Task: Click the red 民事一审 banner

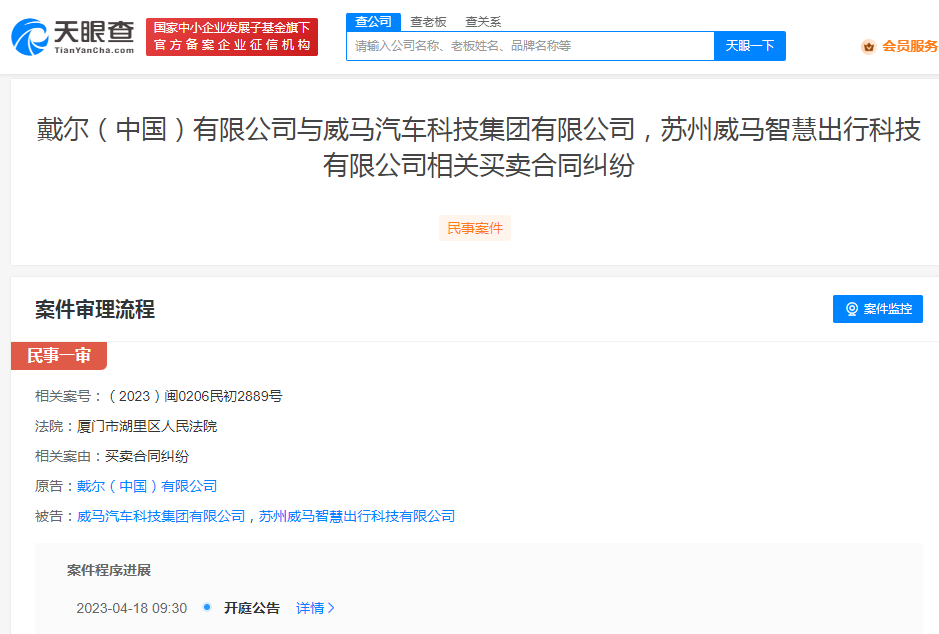Action: pos(58,355)
